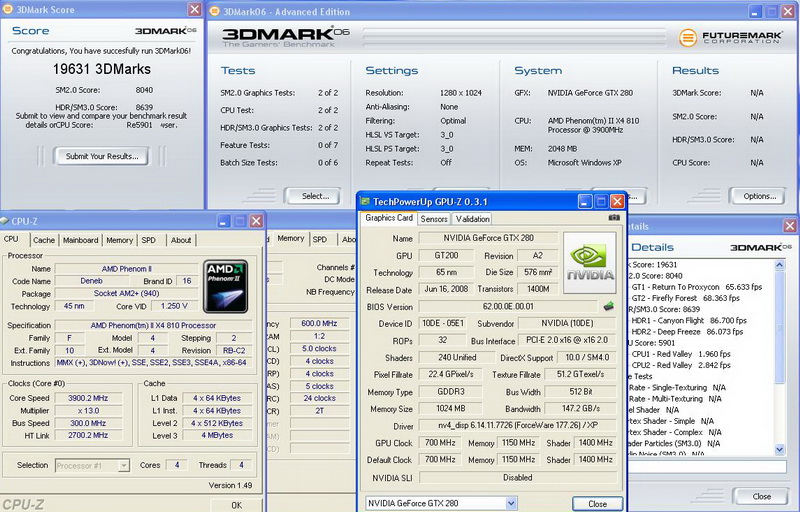Open the Processor #1 selection dropdown
This screenshot has height=512, width=800.
91,465
